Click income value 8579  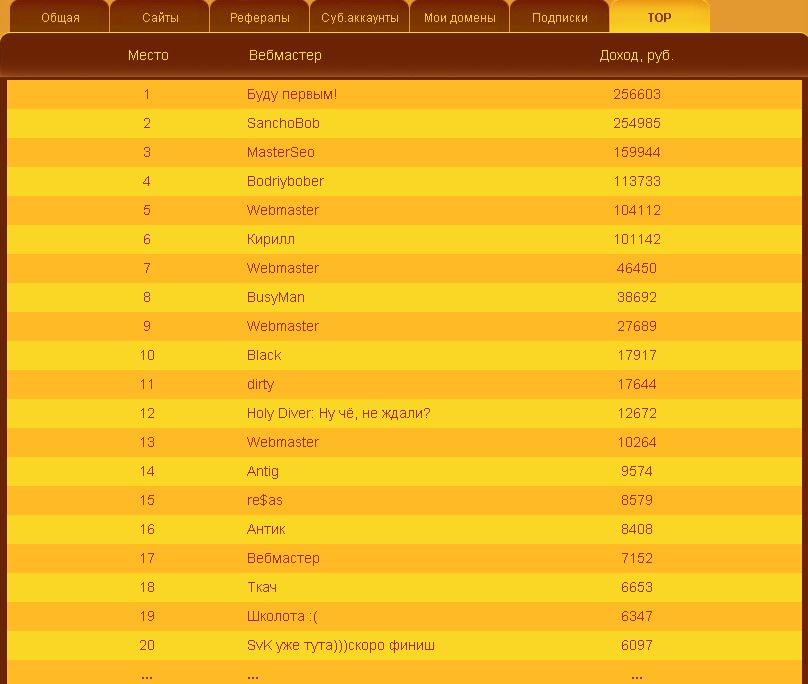[636, 500]
